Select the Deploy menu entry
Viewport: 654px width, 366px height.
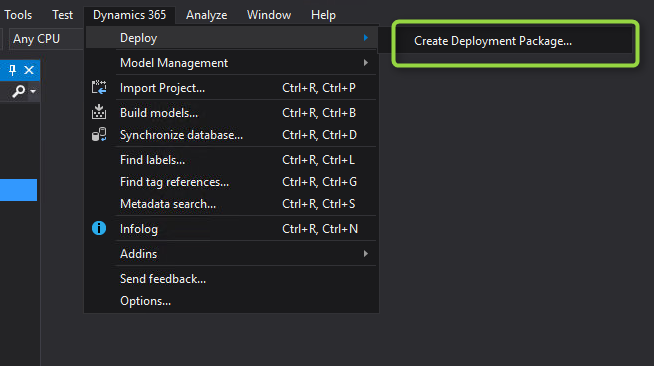[231, 38]
